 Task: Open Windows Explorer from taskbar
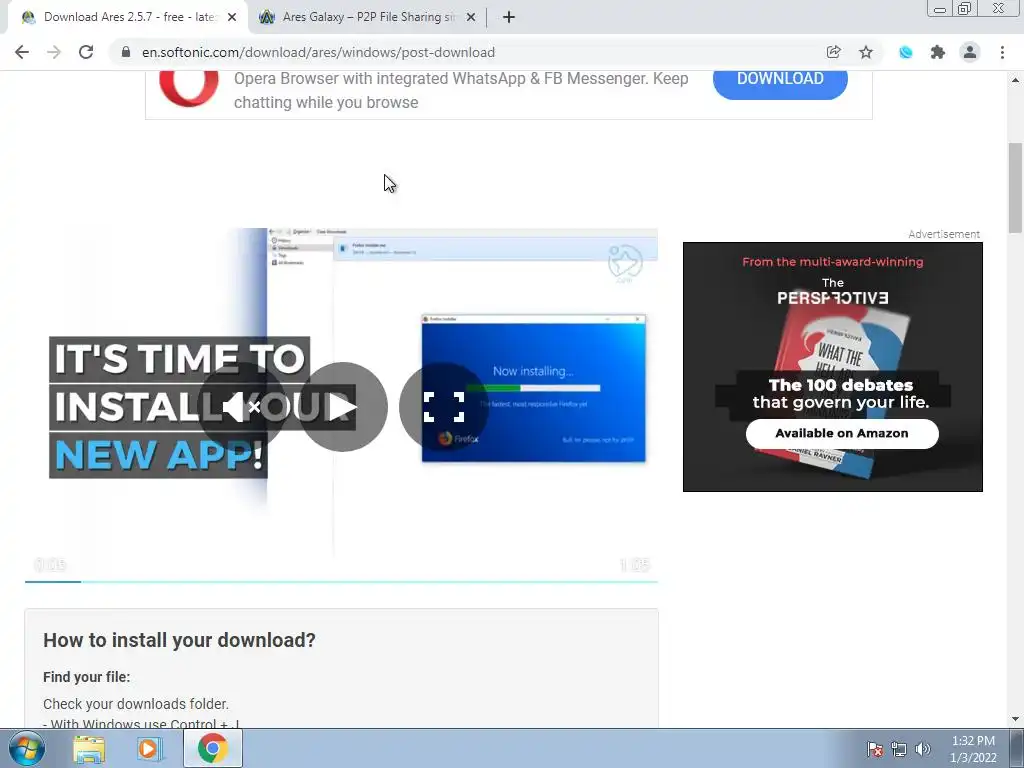[x=89, y=749]
